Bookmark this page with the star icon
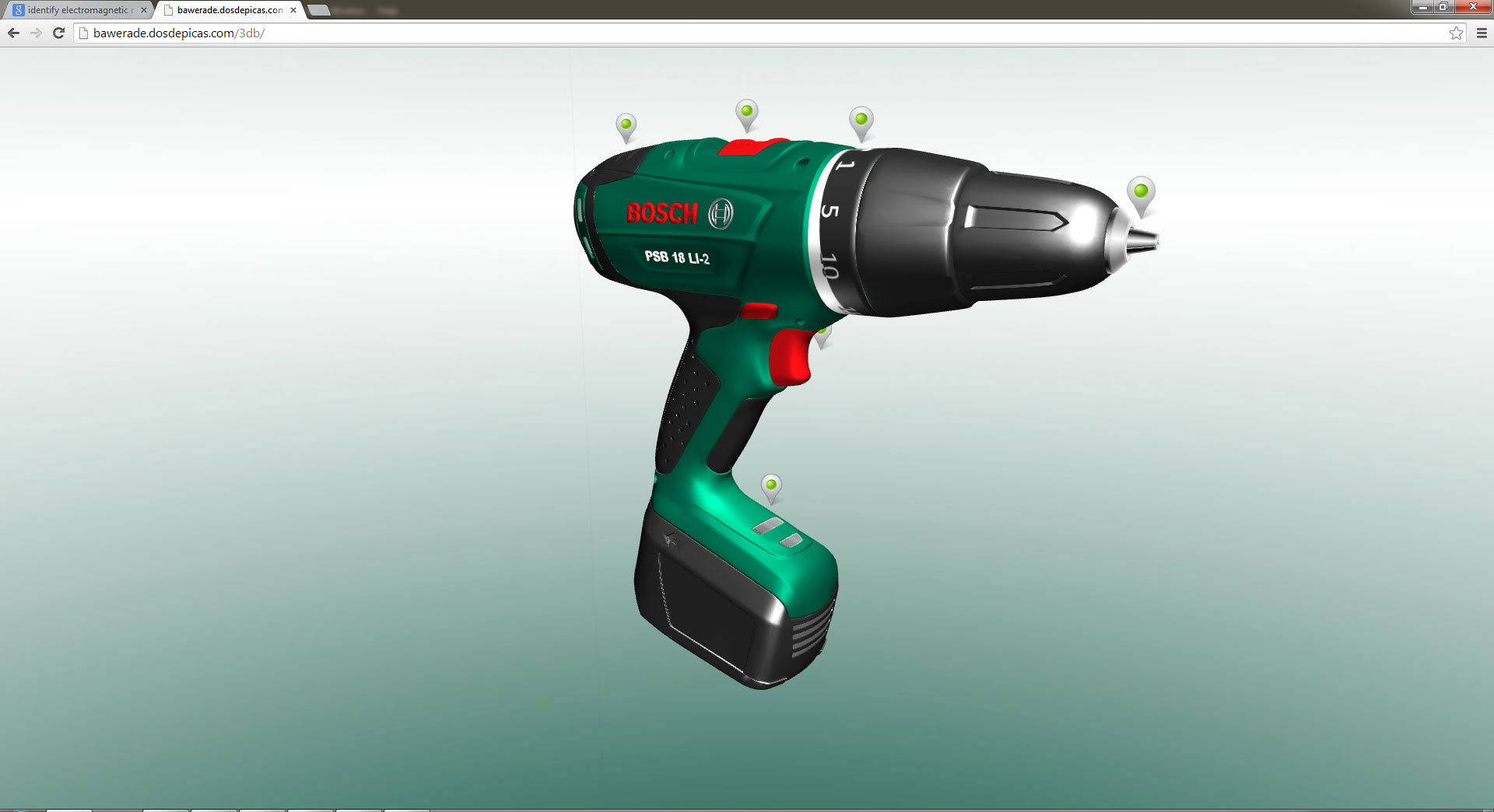The width and height of the screenshot is (1494, 812). pyautogui.click(x=1456, y=33)
